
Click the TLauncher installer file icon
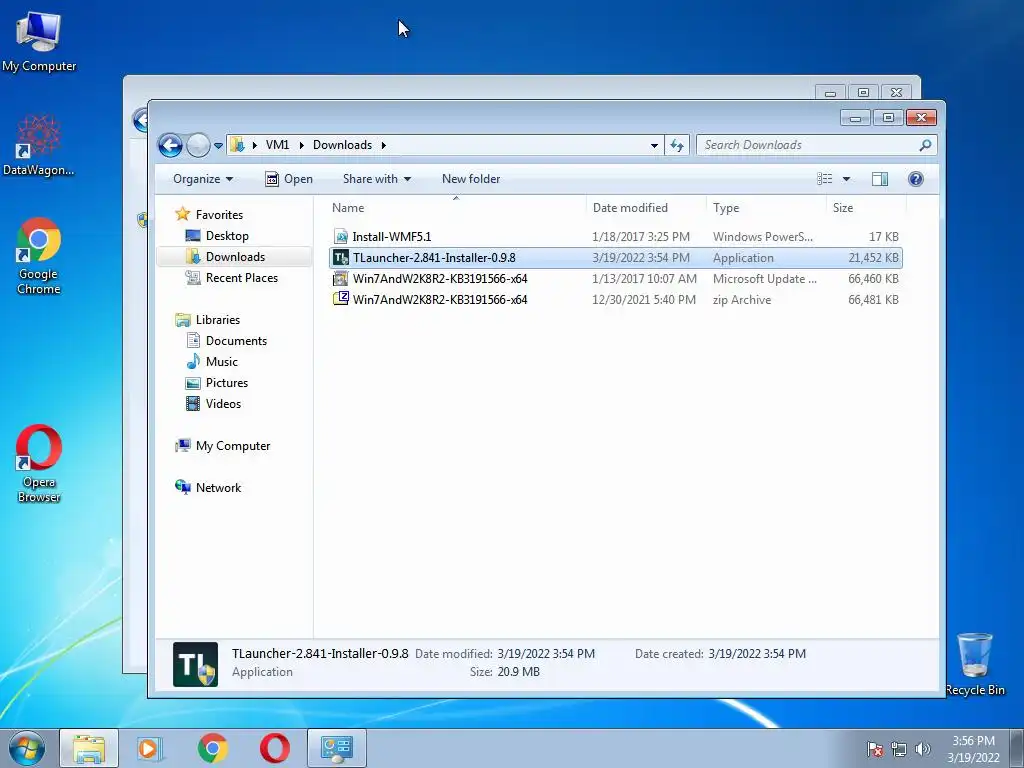click(x=341, y=258)
